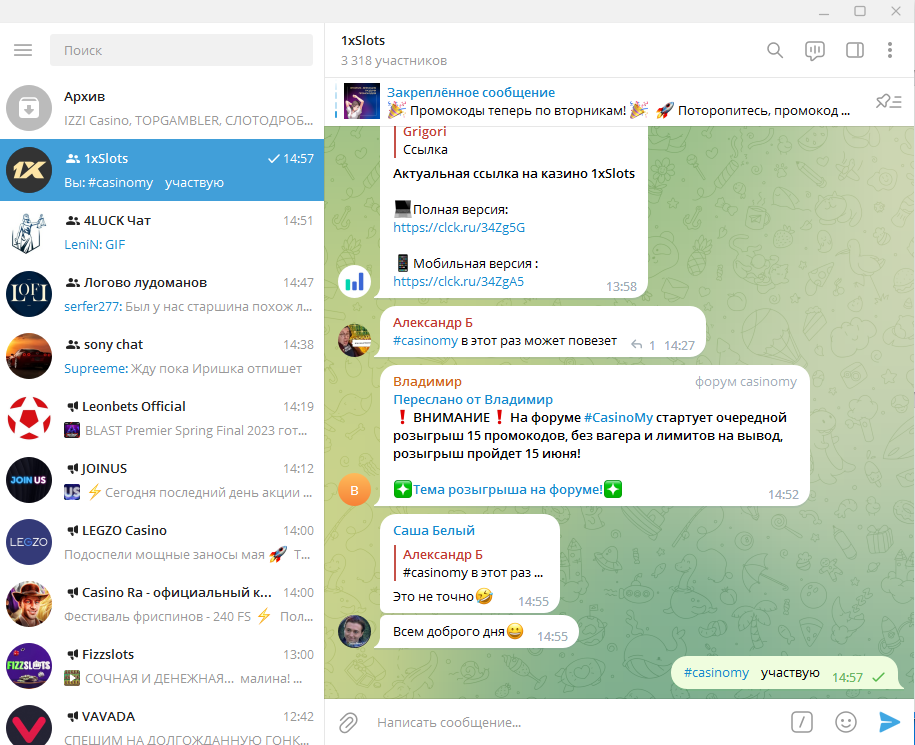Click the attach file paperclip icon
The image size is (915, 745).
click(348, 722)
